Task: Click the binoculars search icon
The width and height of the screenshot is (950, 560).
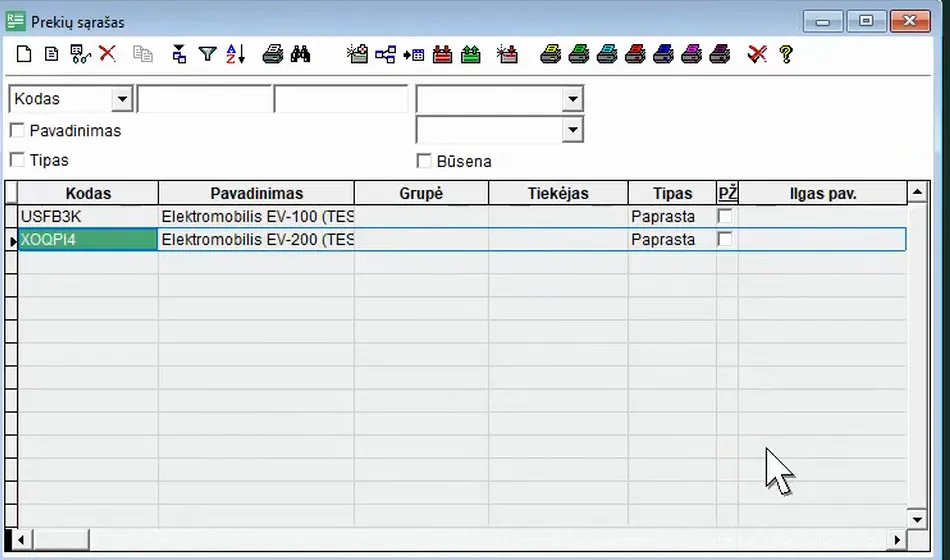Action: click(x=301, y=54)
